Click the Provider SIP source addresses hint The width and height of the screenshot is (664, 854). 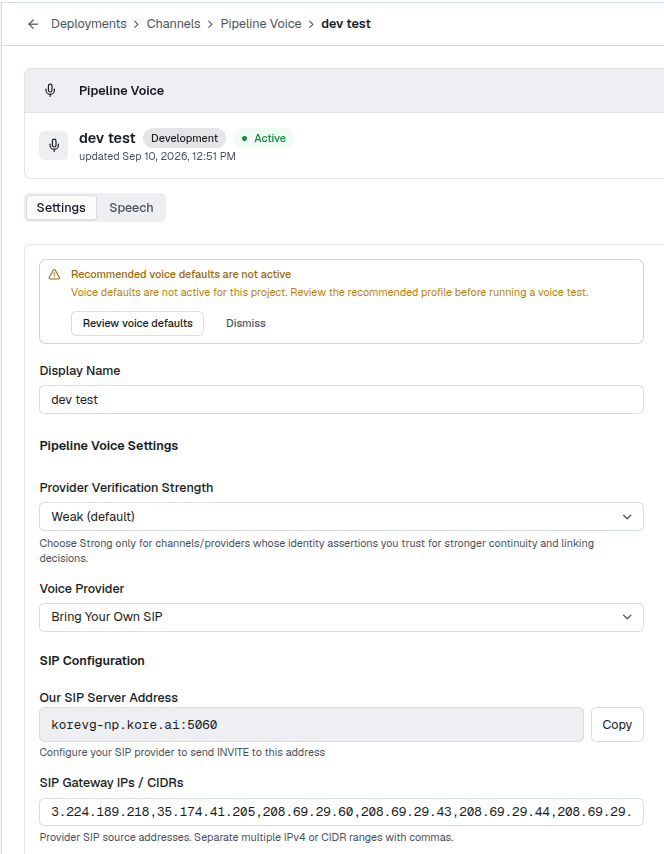[x=247, y=838]
